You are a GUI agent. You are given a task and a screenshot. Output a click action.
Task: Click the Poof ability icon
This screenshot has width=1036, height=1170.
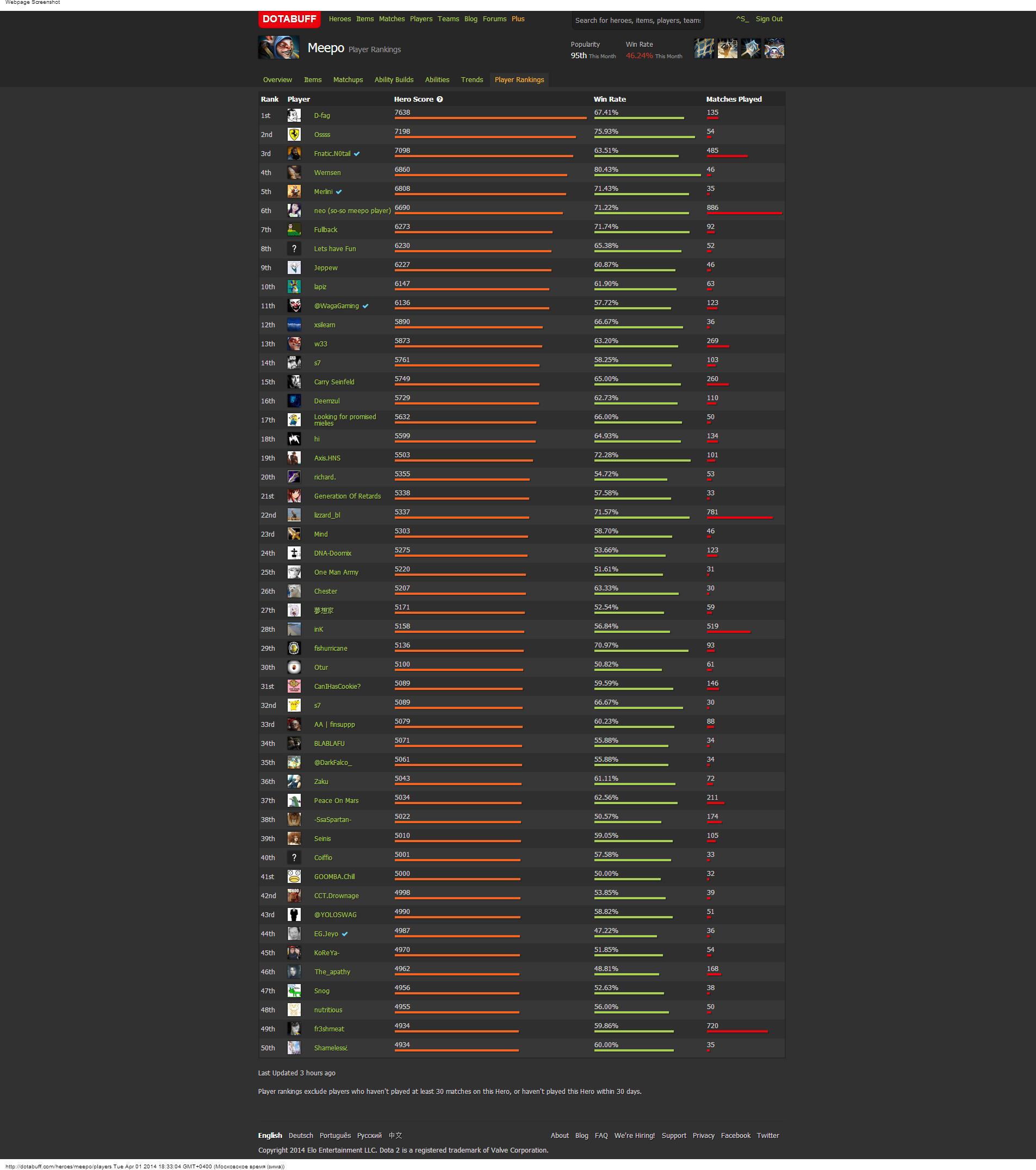(727, 48)
